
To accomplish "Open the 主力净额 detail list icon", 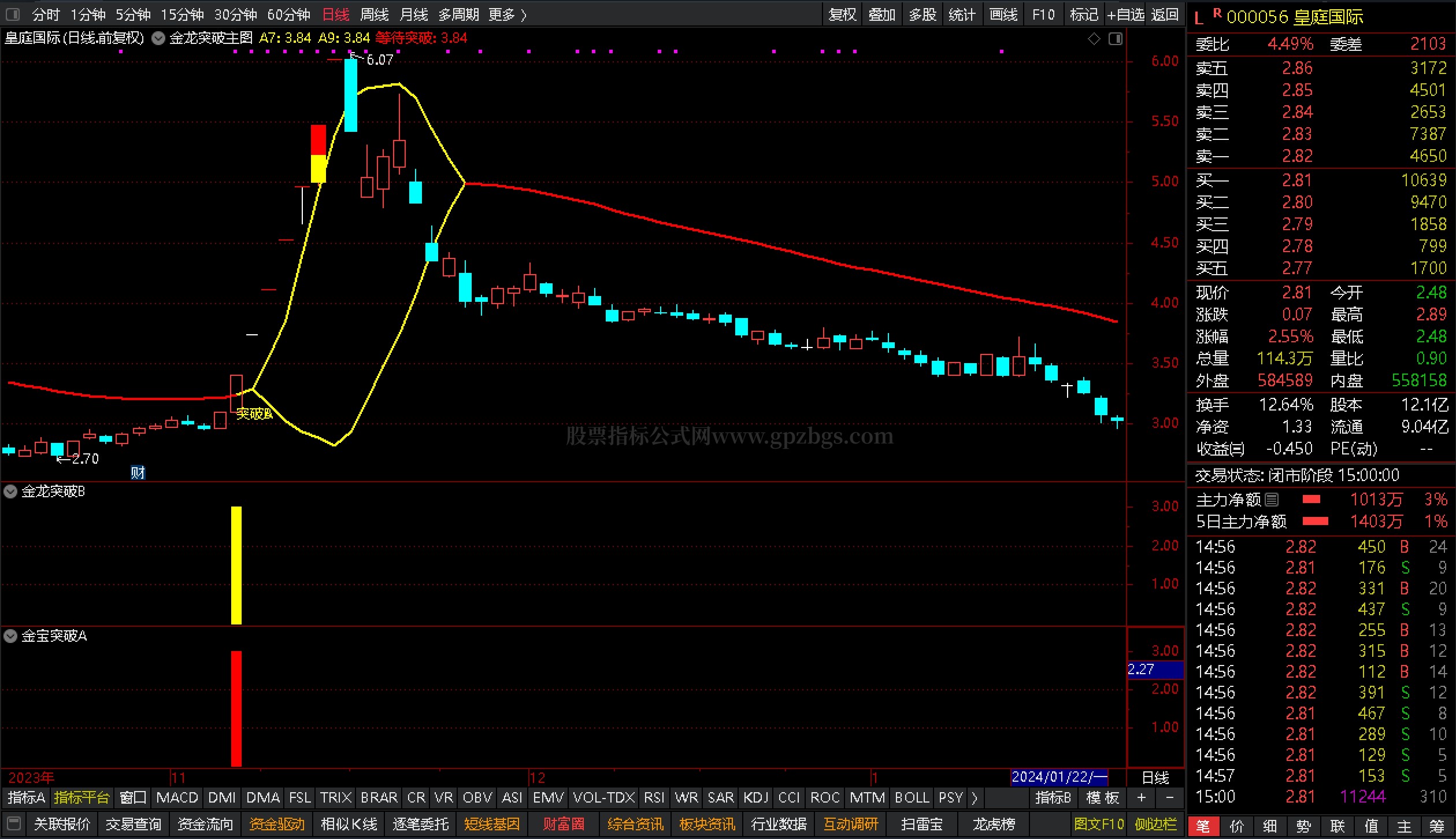I will [x=1272, y=499].
